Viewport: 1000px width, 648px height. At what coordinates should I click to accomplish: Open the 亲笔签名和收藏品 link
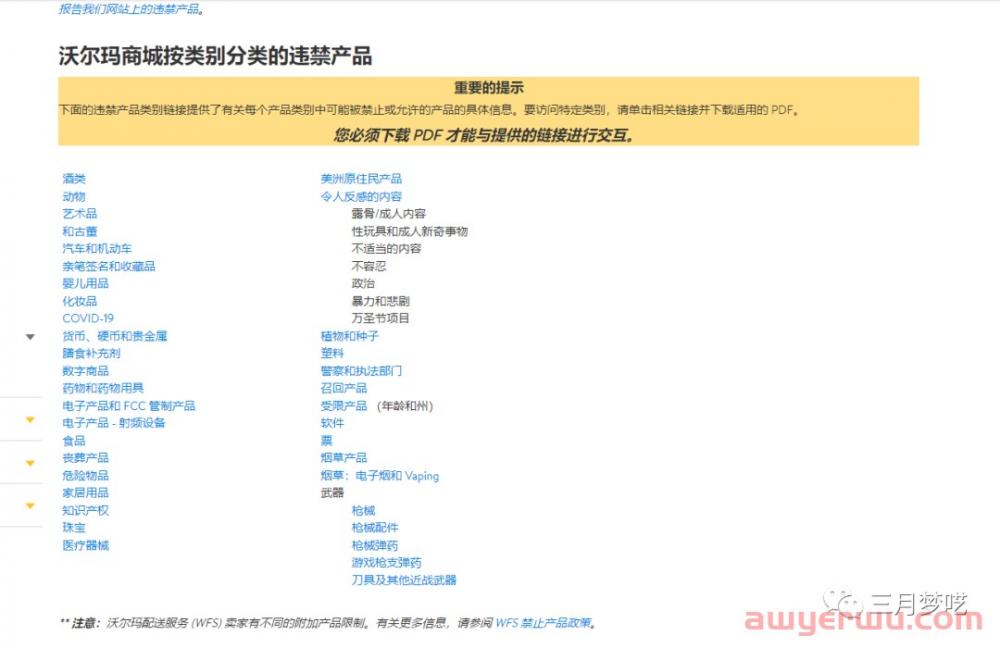(x=109, y=266)
